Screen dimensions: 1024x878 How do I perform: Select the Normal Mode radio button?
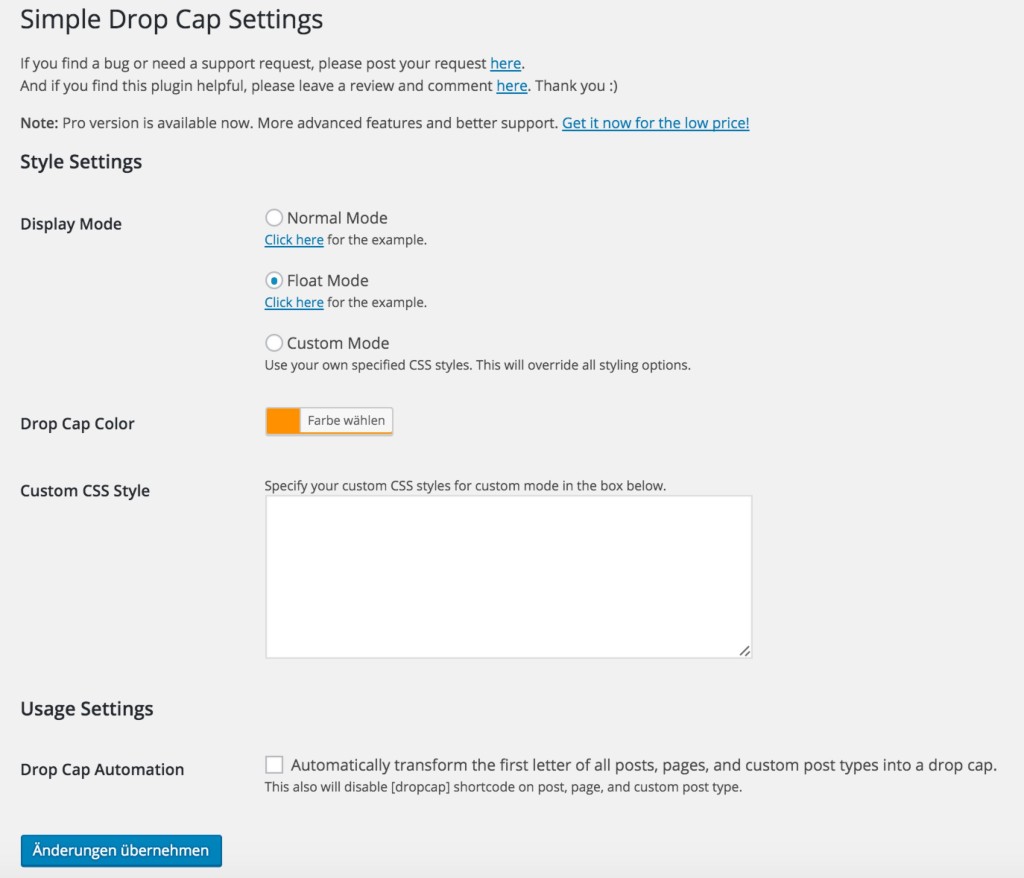point(274,217)
